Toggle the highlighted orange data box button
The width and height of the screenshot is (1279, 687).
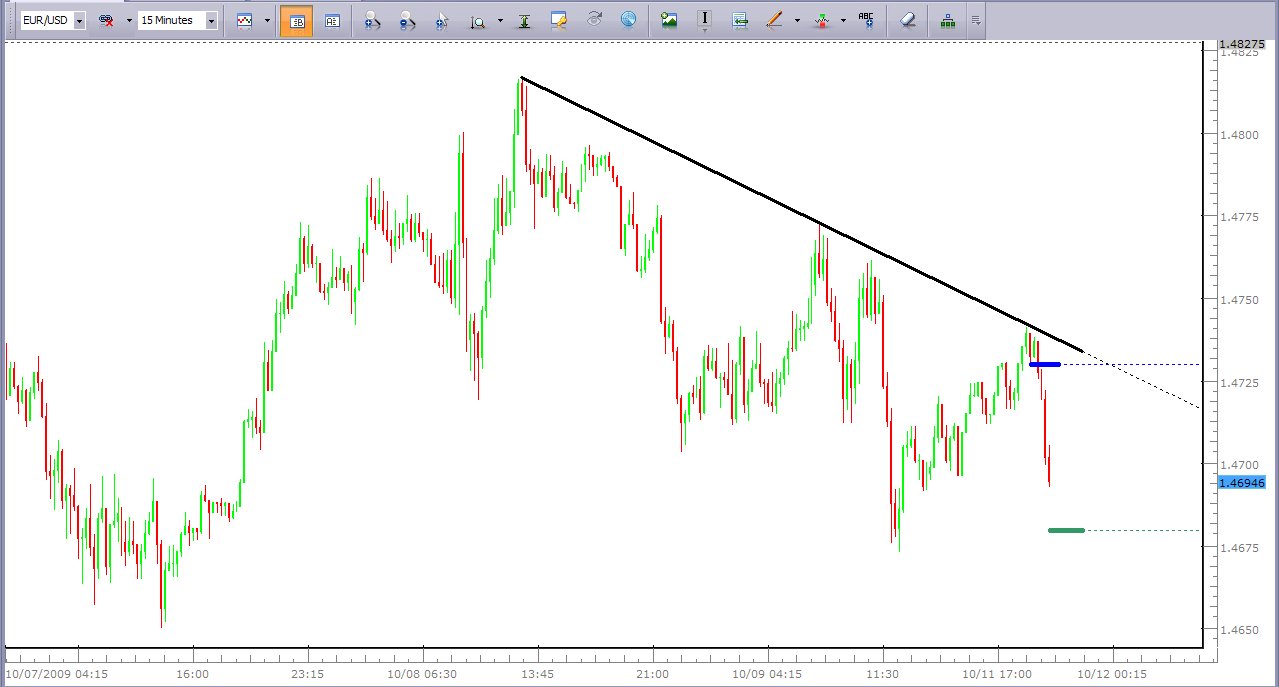pos(296,20)
